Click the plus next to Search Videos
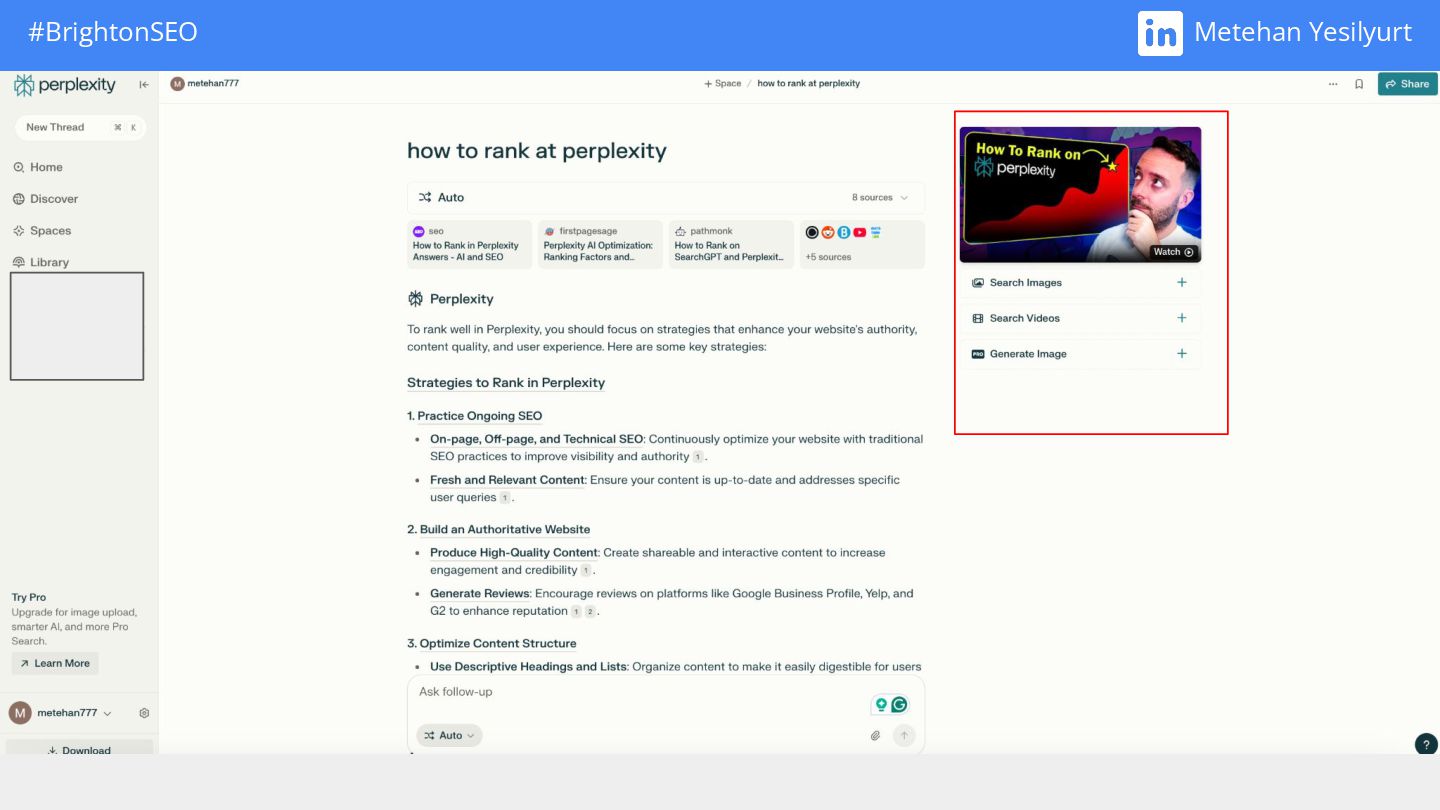1440x810 pixels. tap(1182, 318)
